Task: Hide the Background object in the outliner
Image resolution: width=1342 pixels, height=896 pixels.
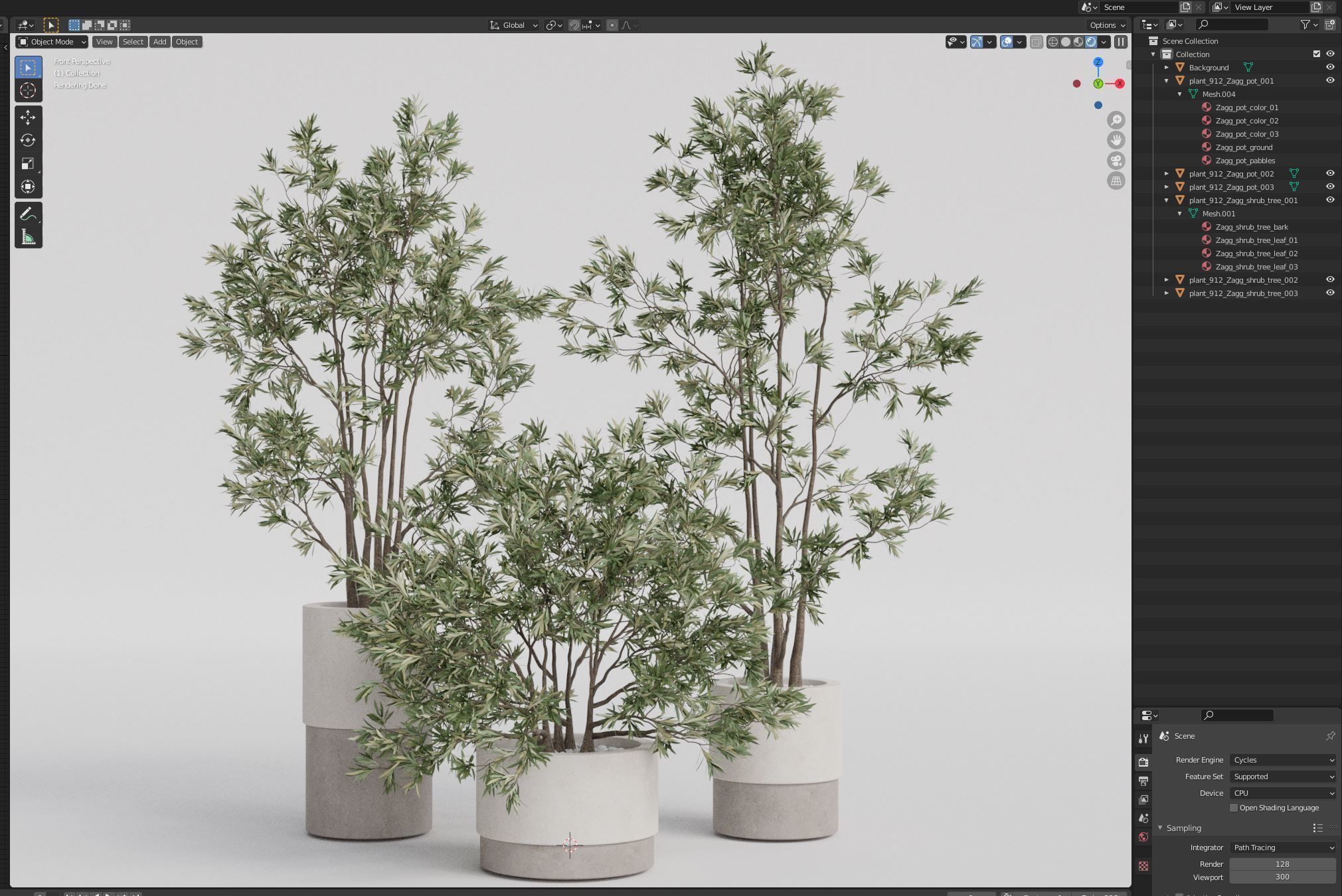Action: point(1330,67)
